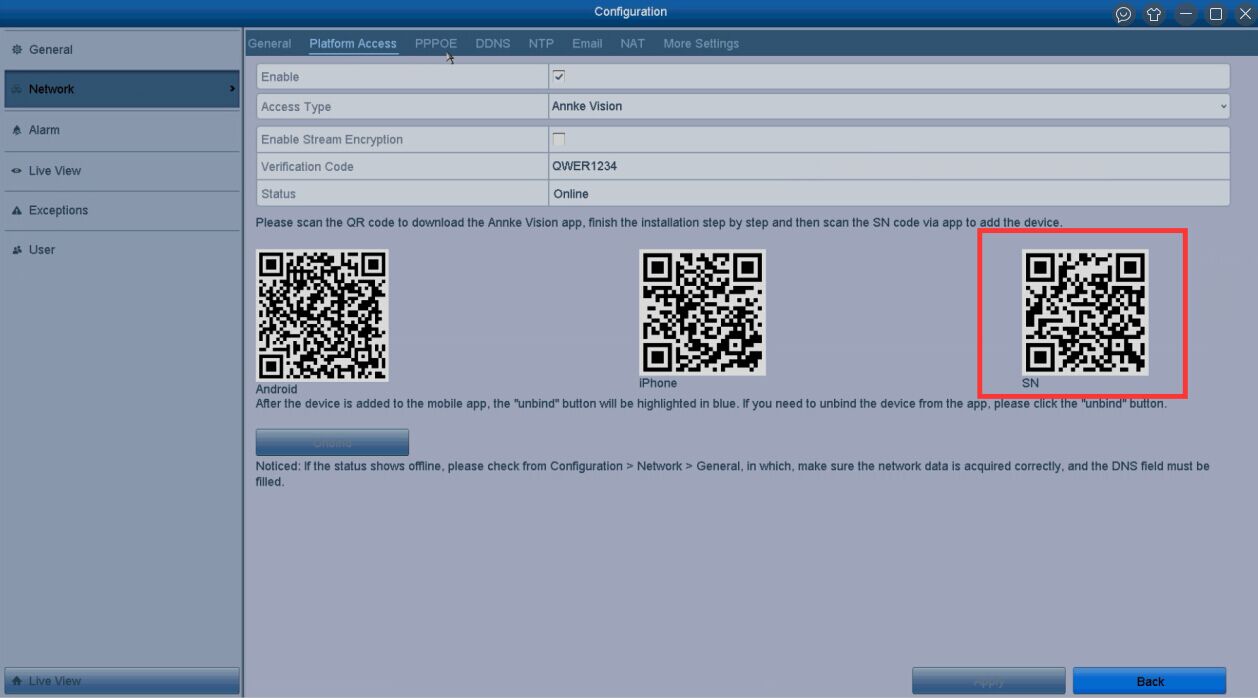
Task: Switch to the PPPOE tab
Action: pos(436,44)
